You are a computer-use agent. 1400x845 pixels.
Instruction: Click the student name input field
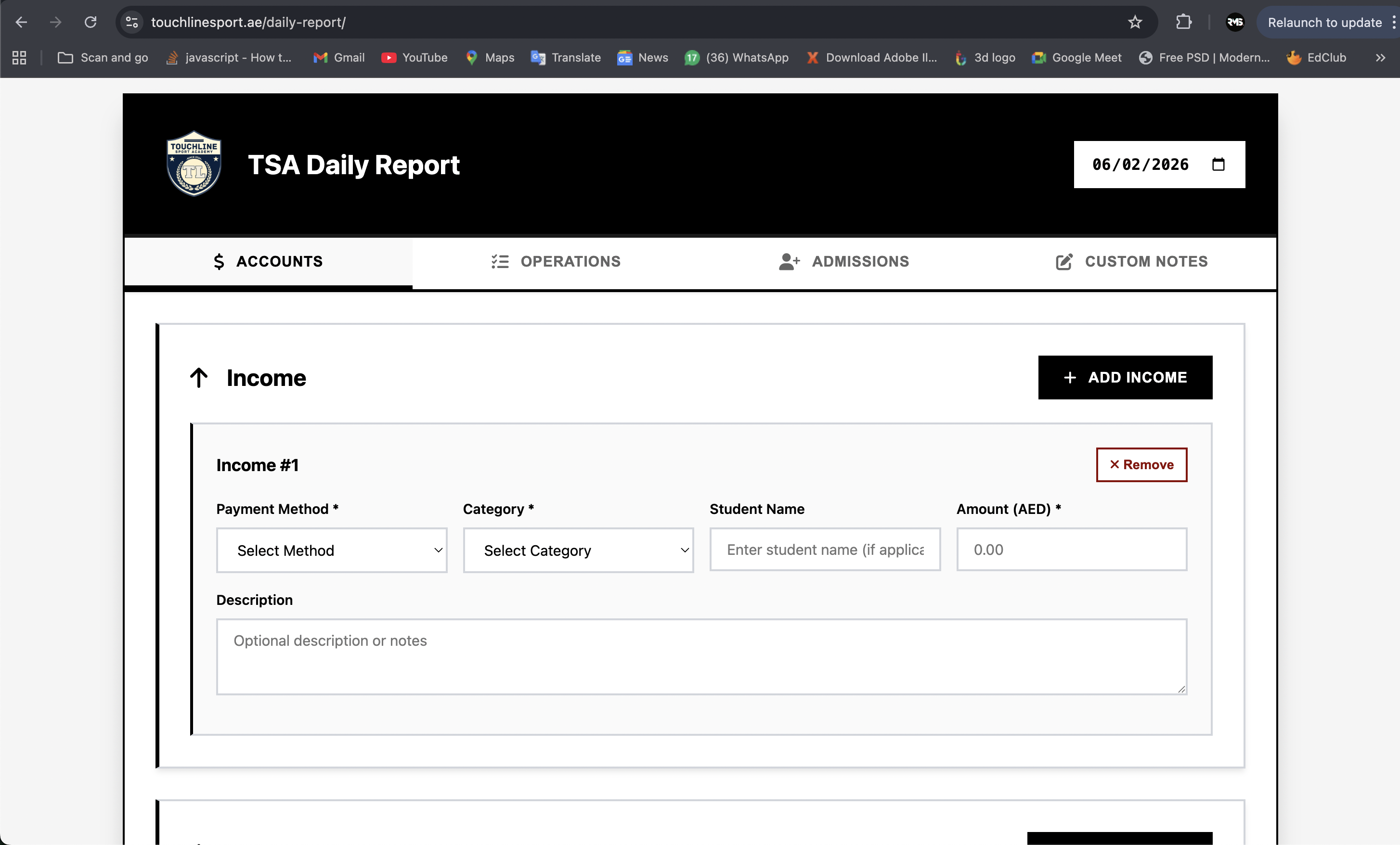tap(824, 550)
